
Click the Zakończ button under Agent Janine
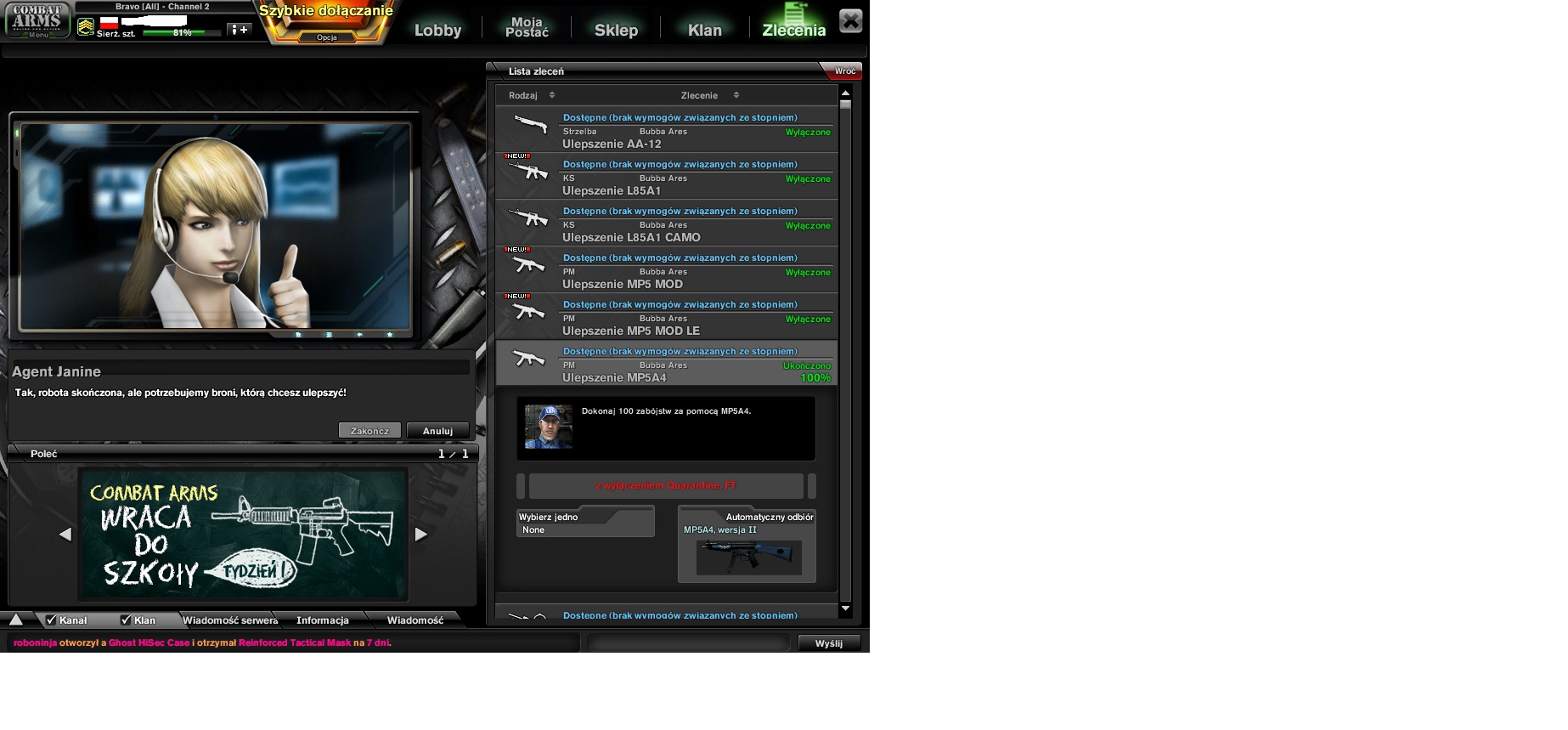pos(369,431)
